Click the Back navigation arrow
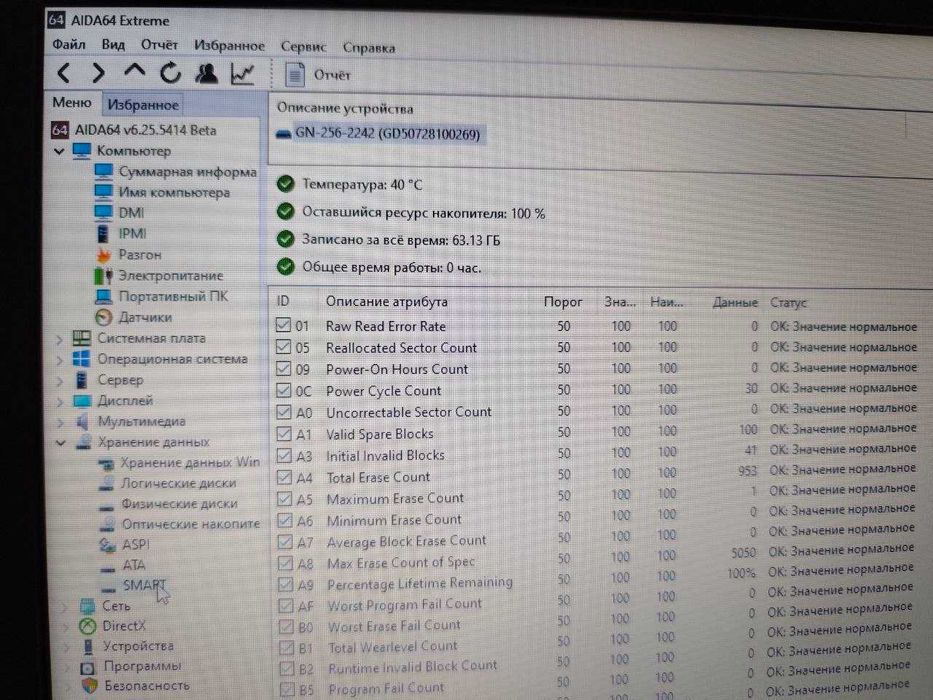933x700 pixels. pyautogui.click(x=64, y=73)
